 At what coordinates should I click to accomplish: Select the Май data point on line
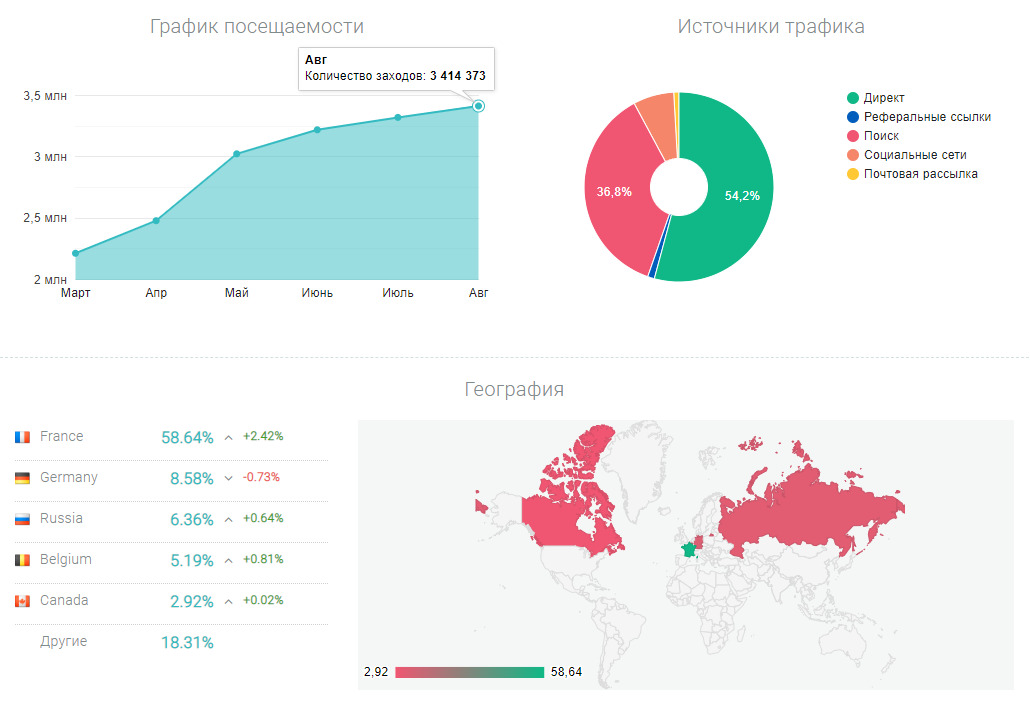[237, 154]
